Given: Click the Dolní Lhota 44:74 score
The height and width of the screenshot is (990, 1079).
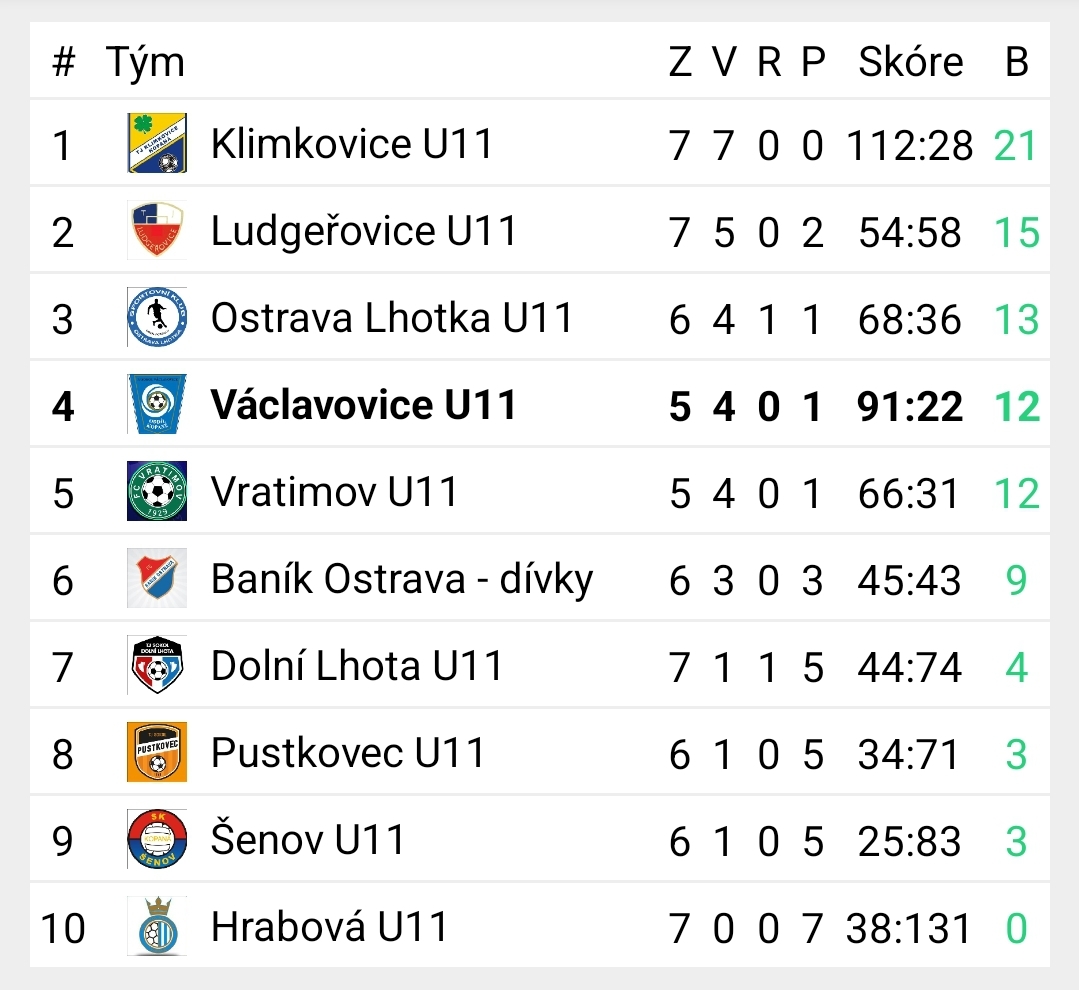Looking at the screenshot, I should point(909,667).
